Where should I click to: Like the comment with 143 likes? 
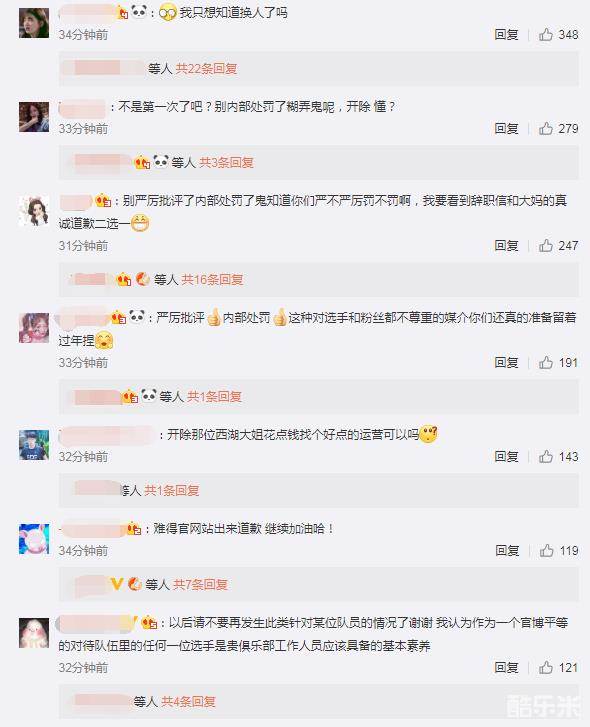pyautogui.click(x=546, y=456)
